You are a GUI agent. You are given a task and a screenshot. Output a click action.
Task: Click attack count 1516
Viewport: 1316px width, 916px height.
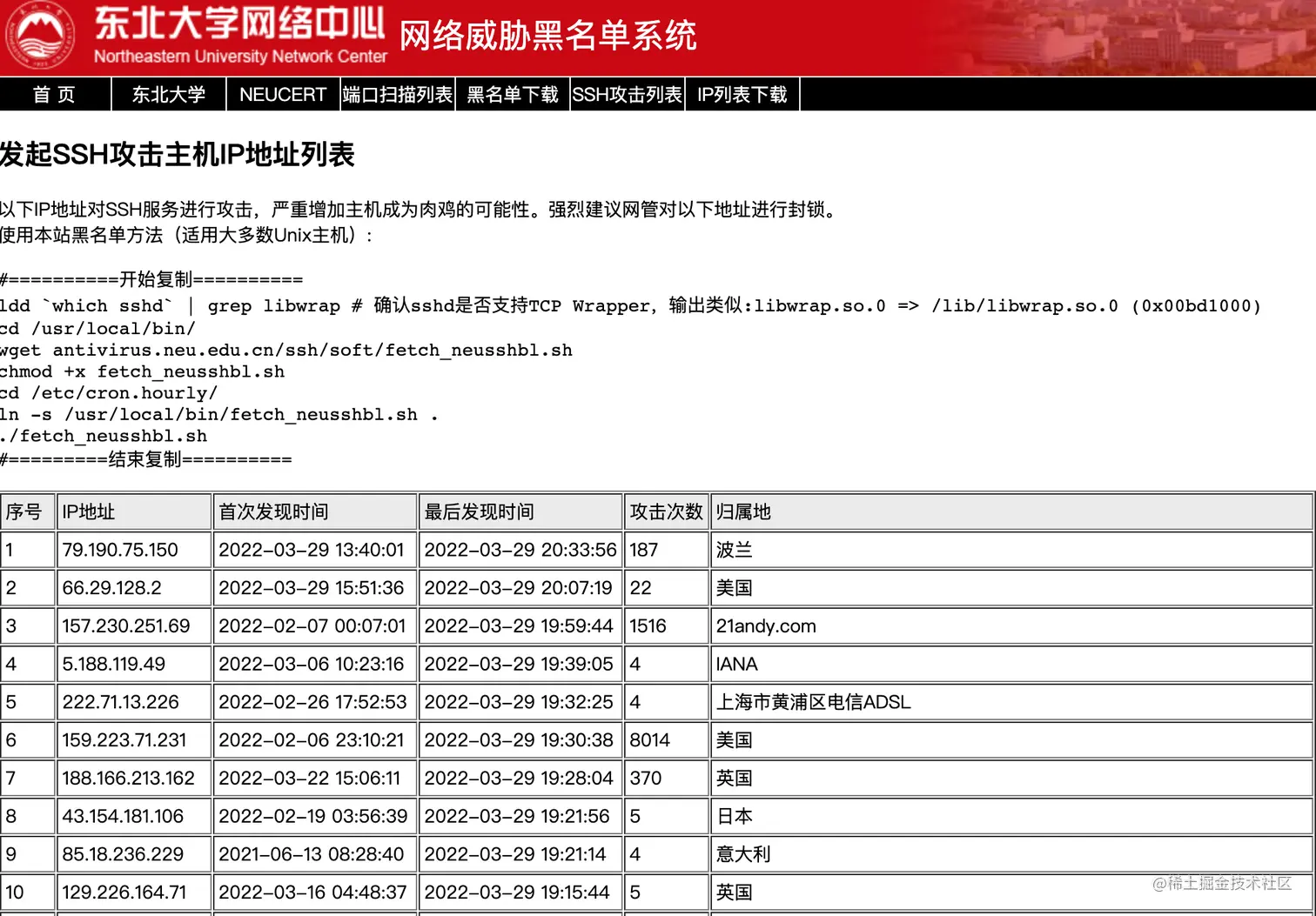coord(648,626)
